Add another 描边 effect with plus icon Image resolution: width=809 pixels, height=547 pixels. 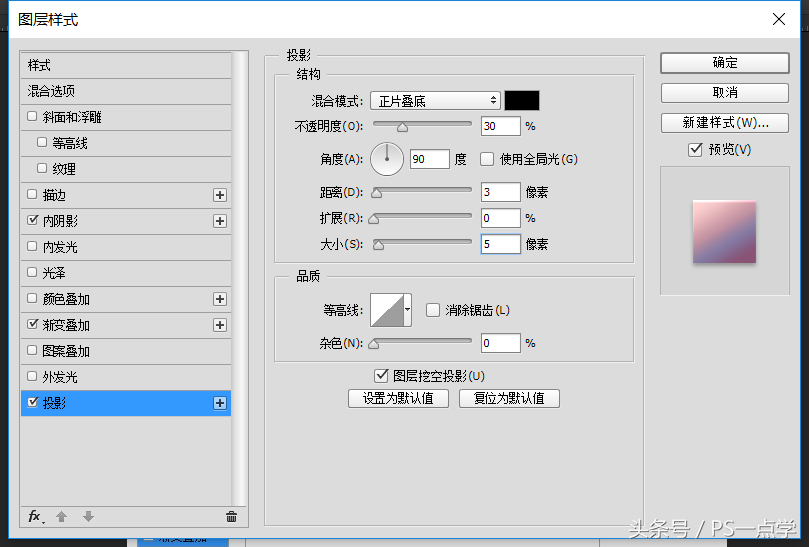(x=220, y=195)
